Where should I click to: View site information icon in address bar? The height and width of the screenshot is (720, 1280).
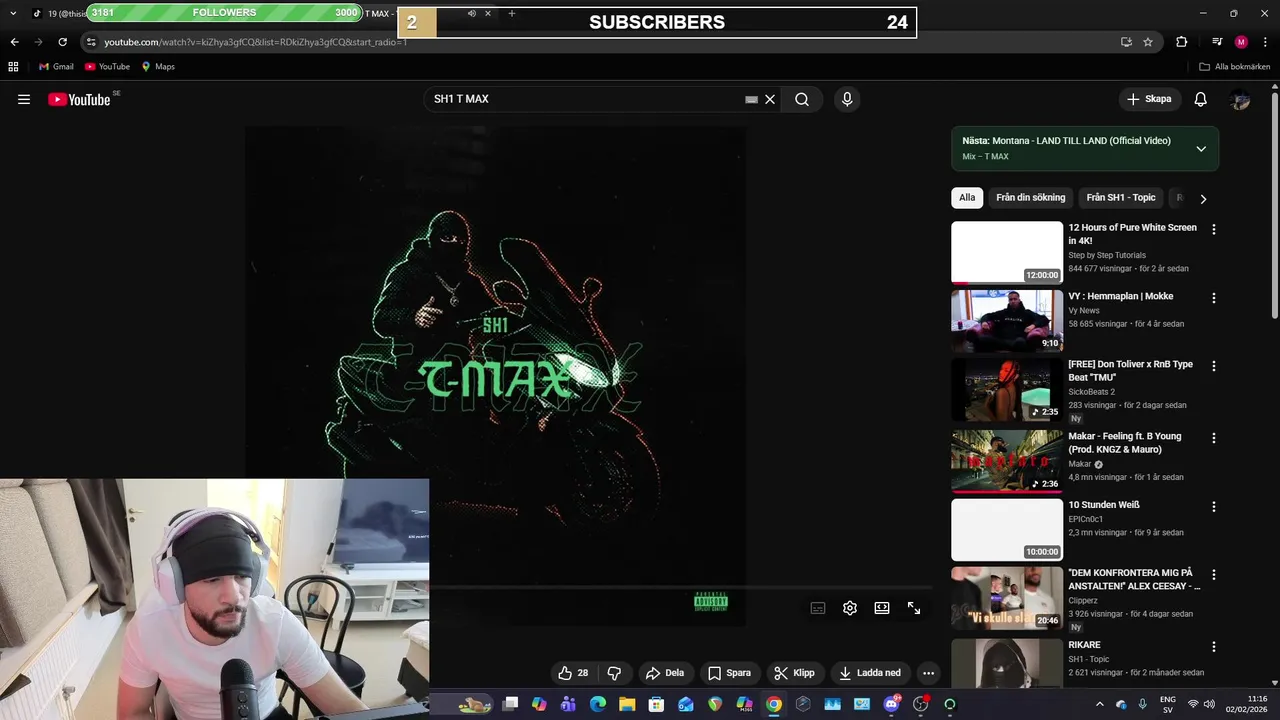[x=91, y=42]
